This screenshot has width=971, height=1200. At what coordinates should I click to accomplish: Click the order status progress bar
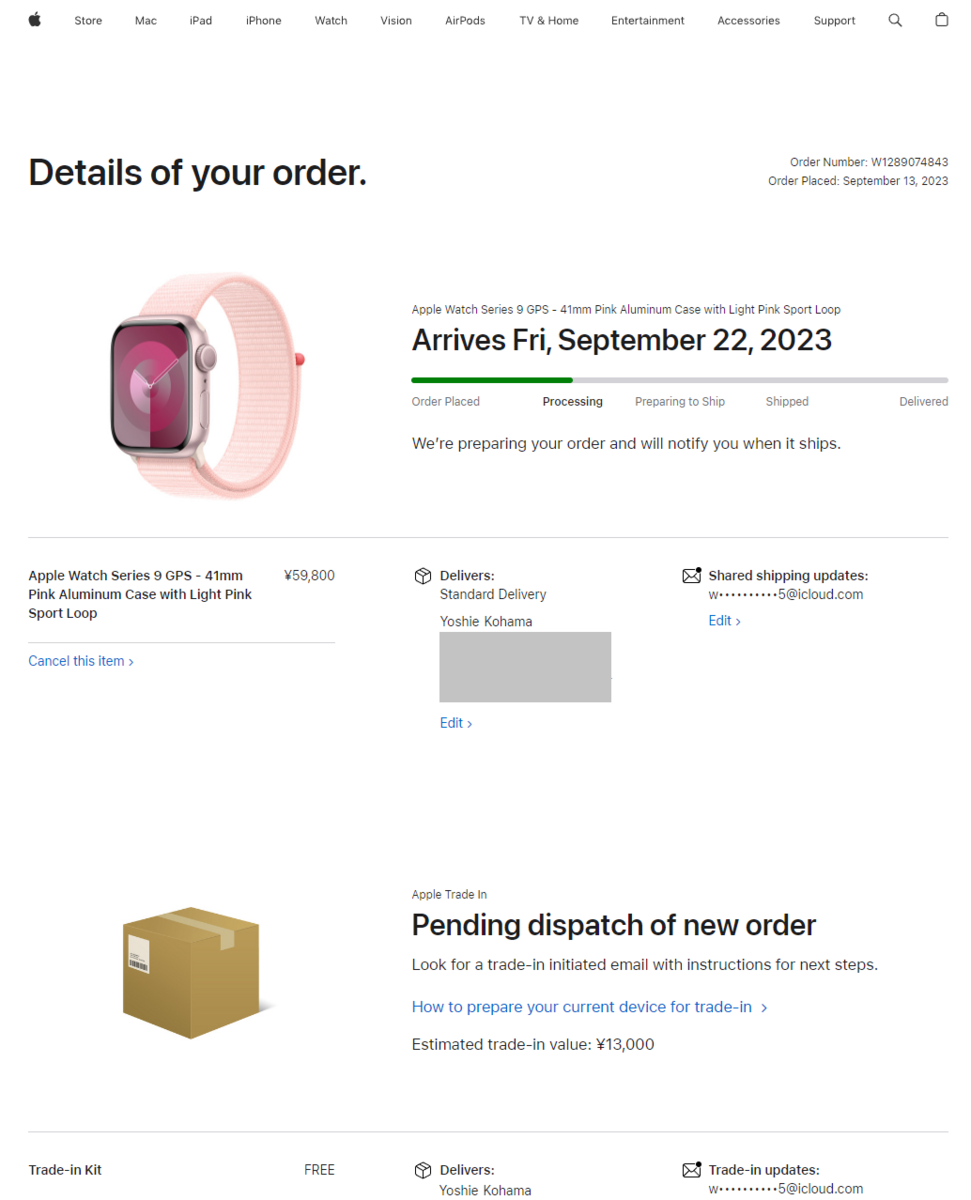[x=679, y=380]
